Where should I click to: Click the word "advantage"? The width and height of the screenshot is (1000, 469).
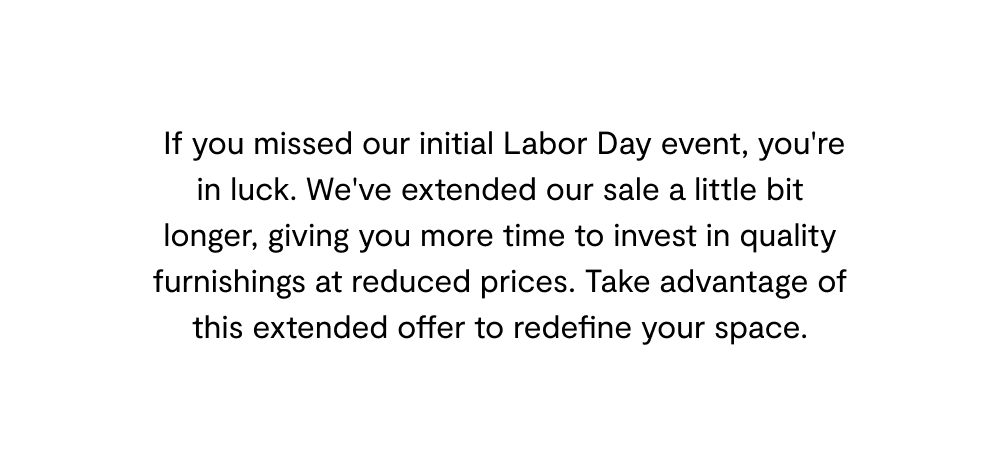click(733, 283)
